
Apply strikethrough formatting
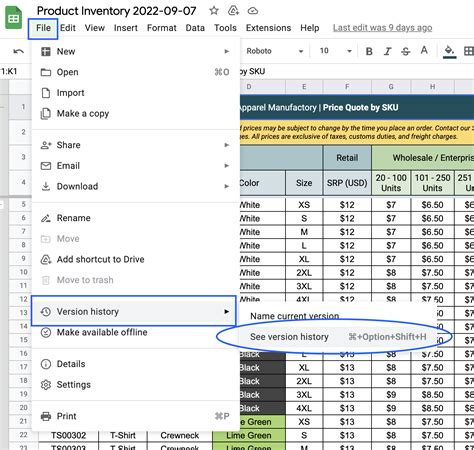coord(406,51)
